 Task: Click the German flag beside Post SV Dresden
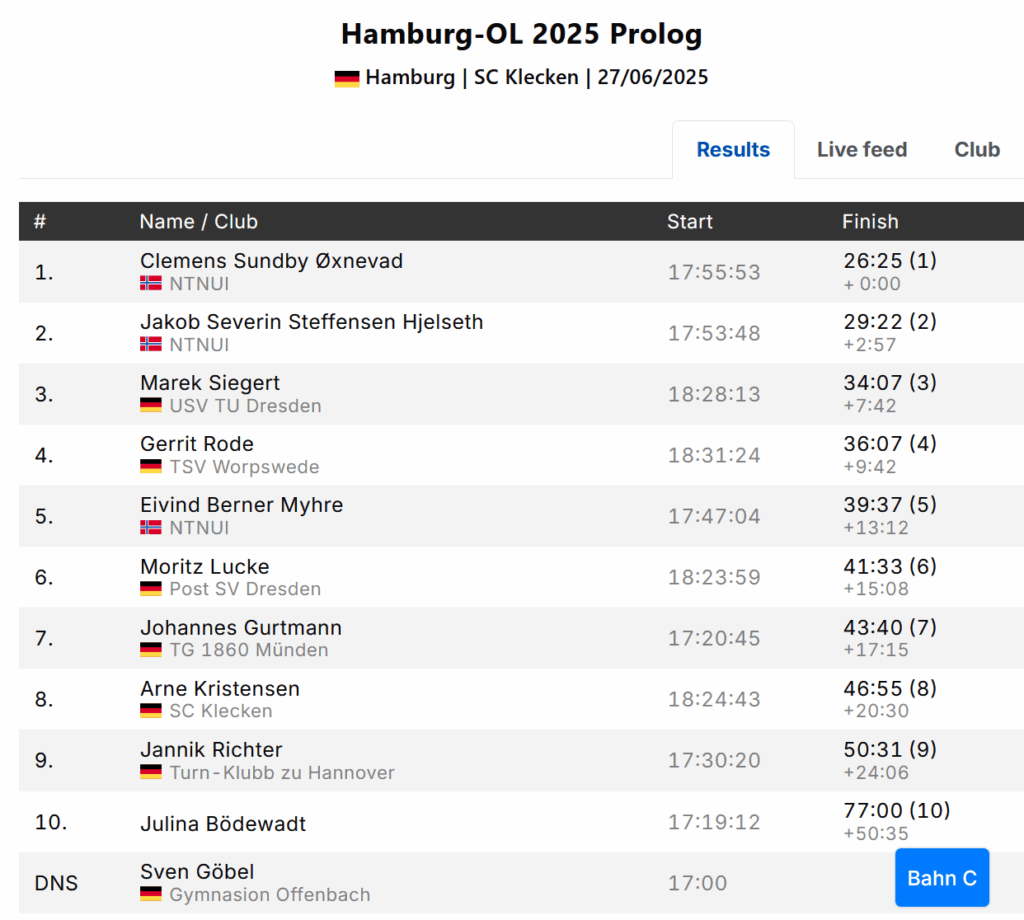tap(151, 589)
